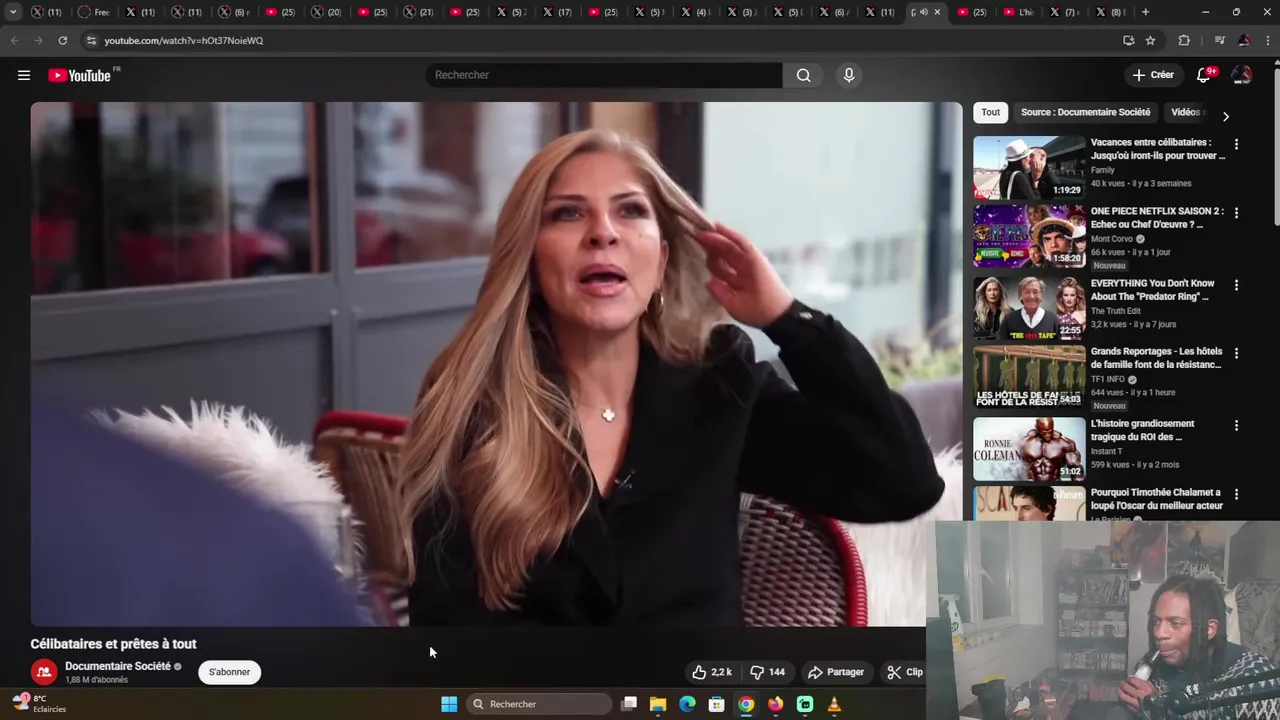1280x720 pixels.
Task: Bookmark this page with the star icon
Action: pyautogui.click(x=1151, y=40)
